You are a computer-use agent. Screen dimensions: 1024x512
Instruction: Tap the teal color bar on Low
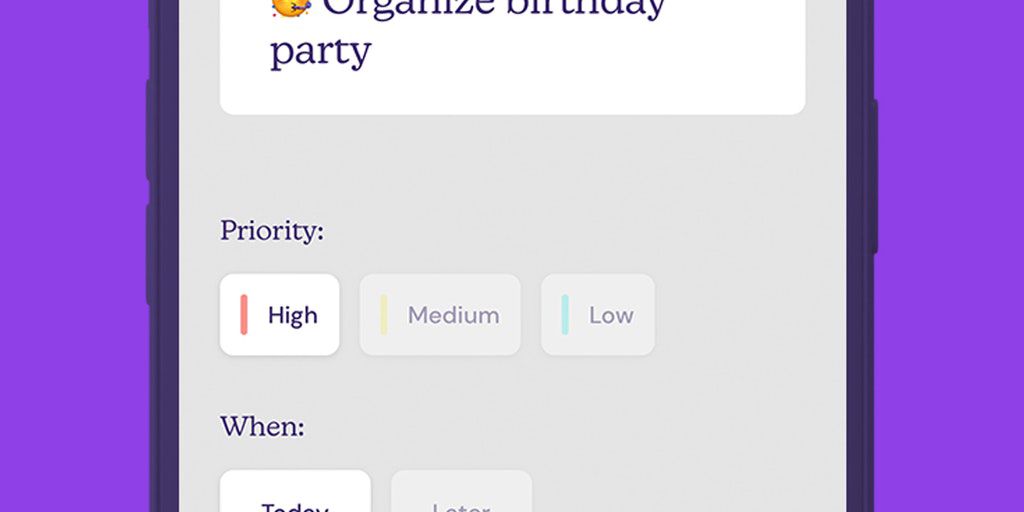tap(565, 315)
